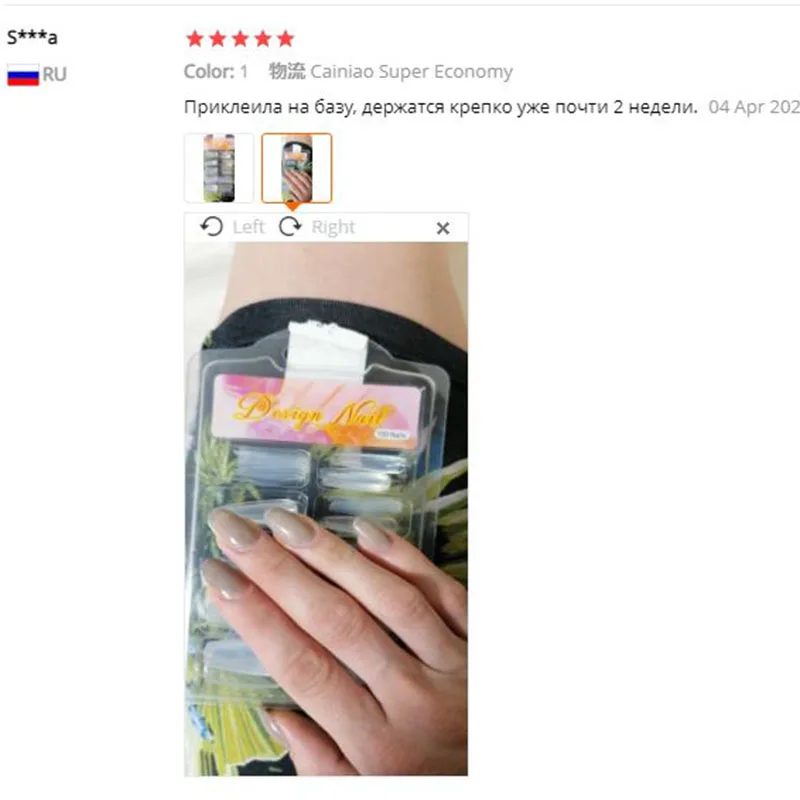Click the 04 Apr review date
The height and width of the screenshot is (800, 800).
(754, 107)
